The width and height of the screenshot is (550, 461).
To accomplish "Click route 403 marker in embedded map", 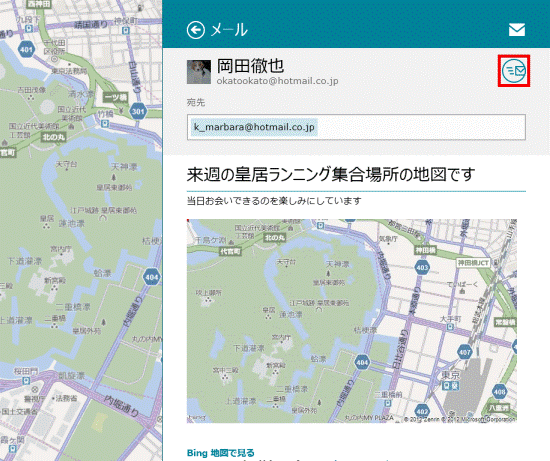I will click(422, 268).
